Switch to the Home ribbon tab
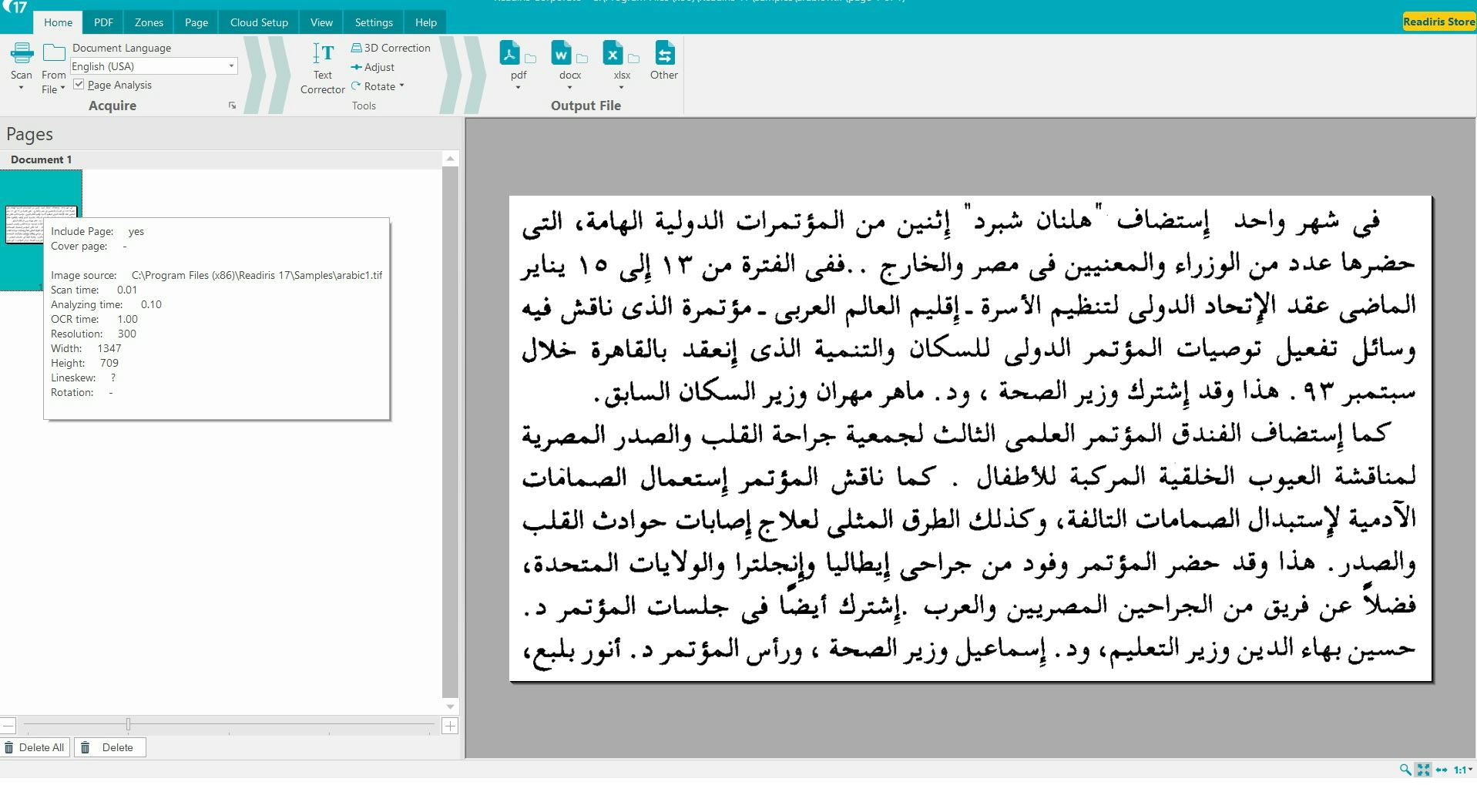Screen dimensions: 1477x812 58,22
